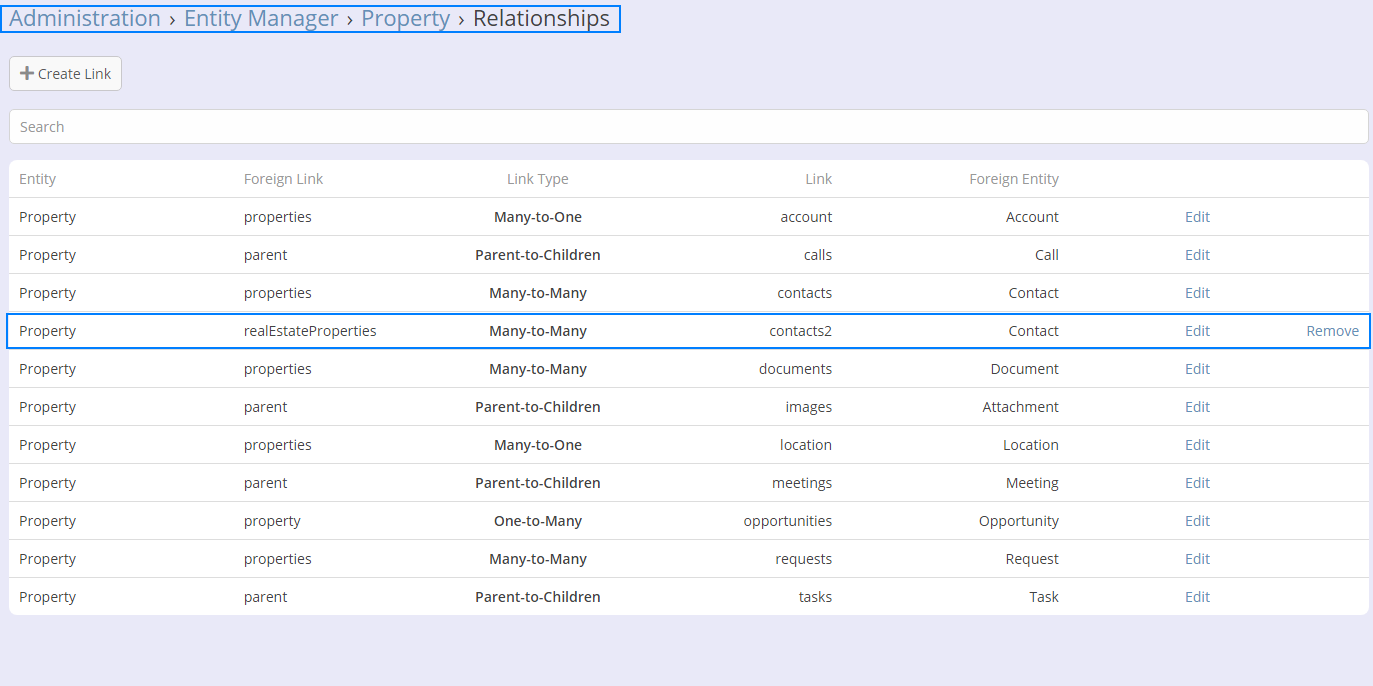Edit the calls relationship

click(x=1197, y=255)
